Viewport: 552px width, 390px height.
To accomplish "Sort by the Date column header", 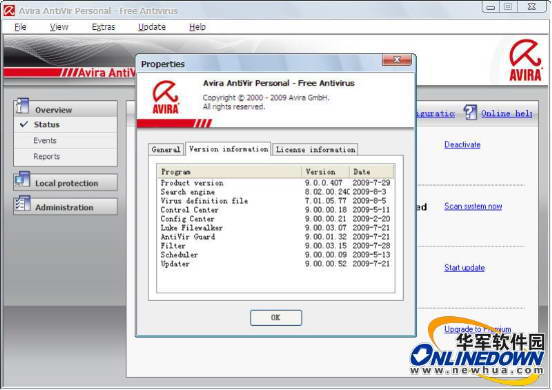I will point(371,172).
